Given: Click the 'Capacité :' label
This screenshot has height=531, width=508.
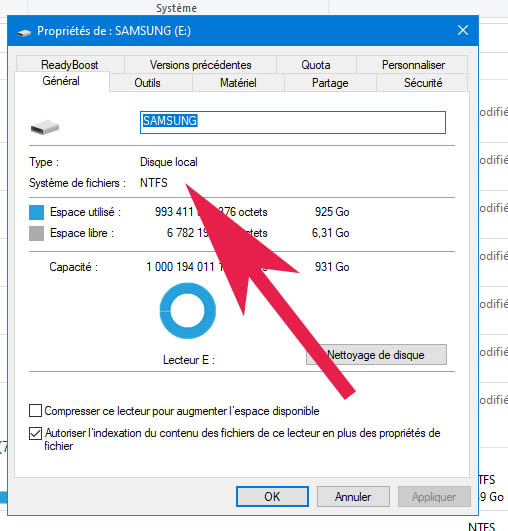Looking at the screenshot, I should pyautogui.click(x=73, y=267).
